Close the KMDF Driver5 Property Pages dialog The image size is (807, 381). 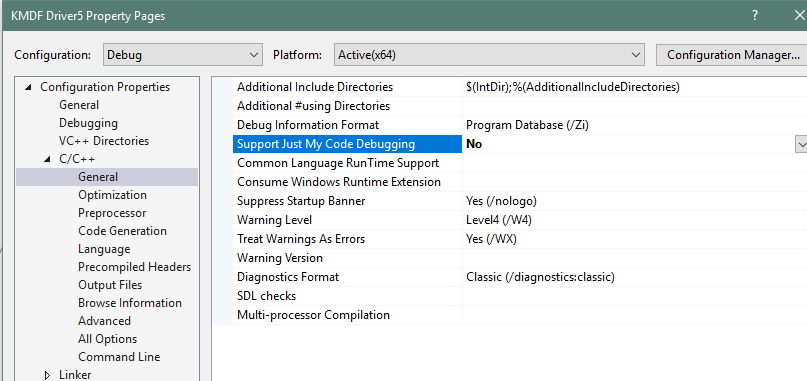click(799, 15)
